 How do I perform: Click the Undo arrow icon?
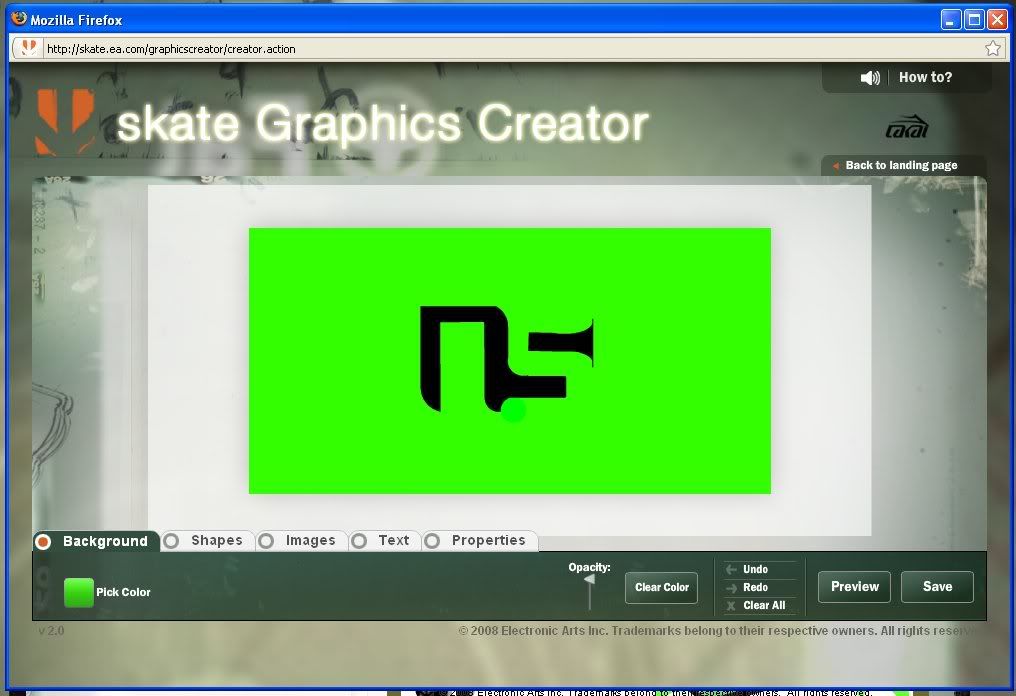(x=731, y=569)
